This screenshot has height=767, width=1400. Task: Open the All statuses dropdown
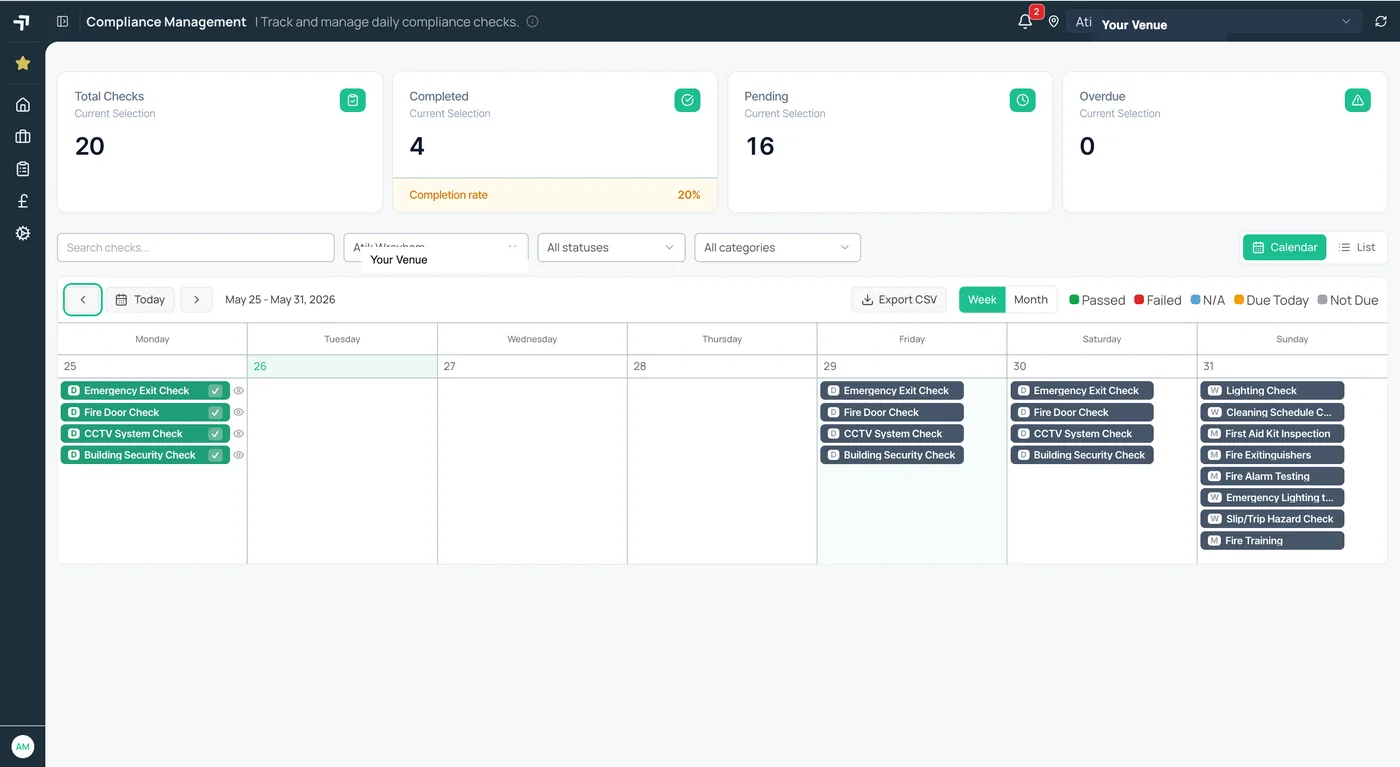(611, 247)
